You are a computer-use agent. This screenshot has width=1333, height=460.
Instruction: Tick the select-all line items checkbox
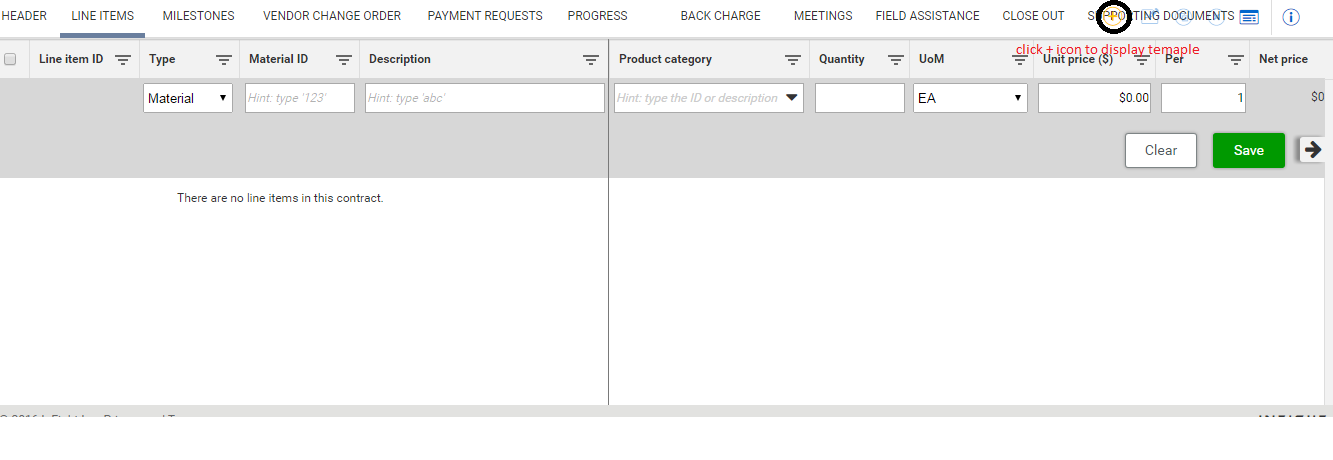pos(11,59)
